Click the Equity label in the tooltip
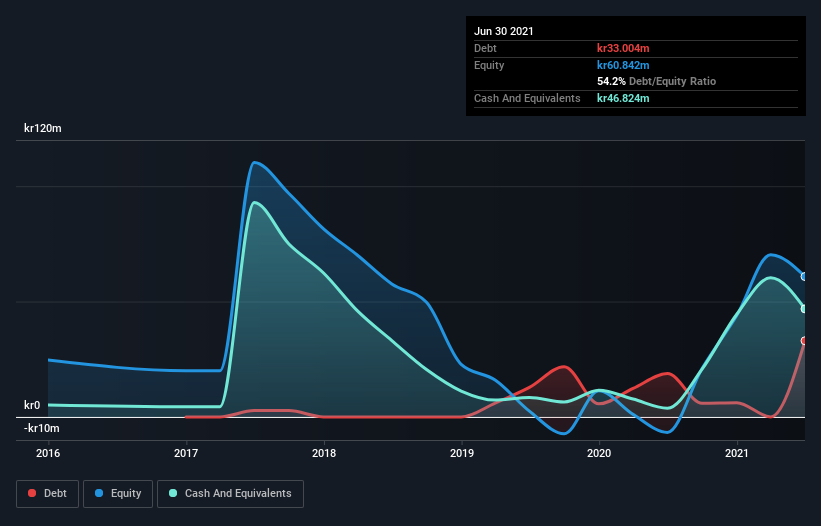 click(489, 65)
